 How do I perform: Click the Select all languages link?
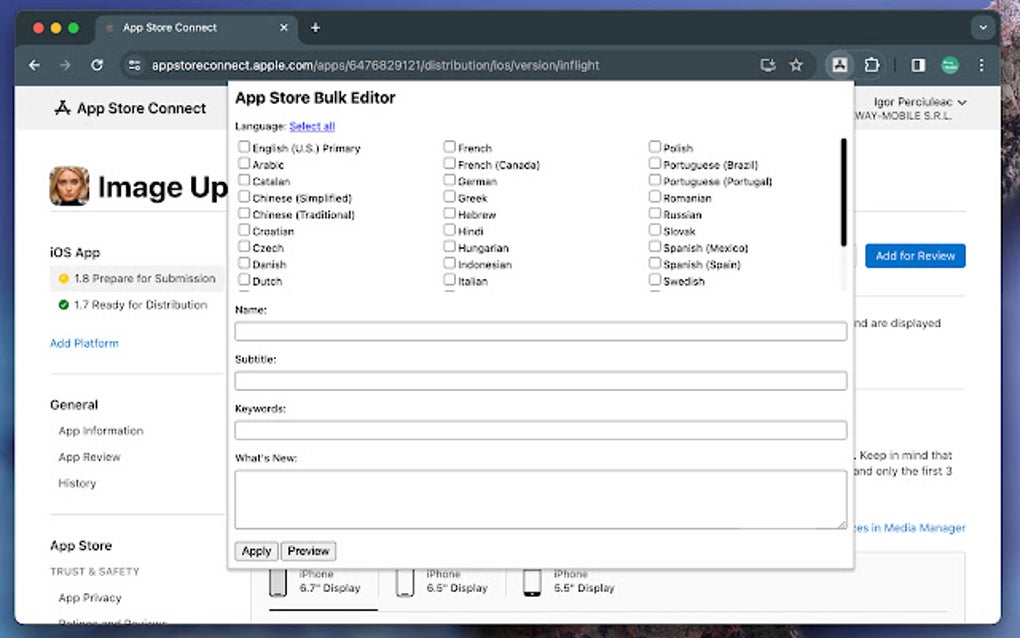coord(312,126)
